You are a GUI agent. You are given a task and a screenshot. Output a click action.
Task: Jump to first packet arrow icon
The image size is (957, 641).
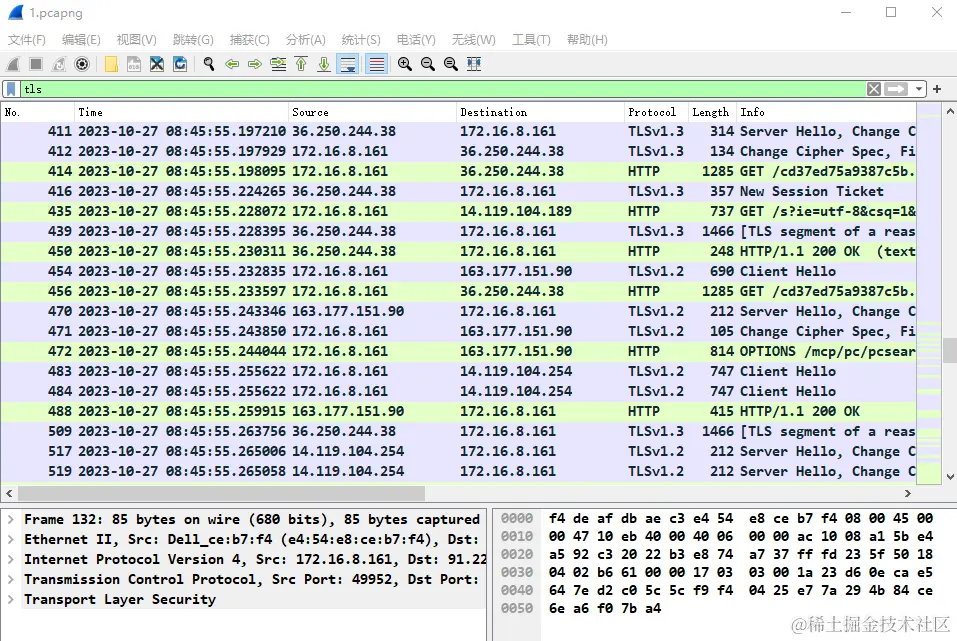[302, 64]
